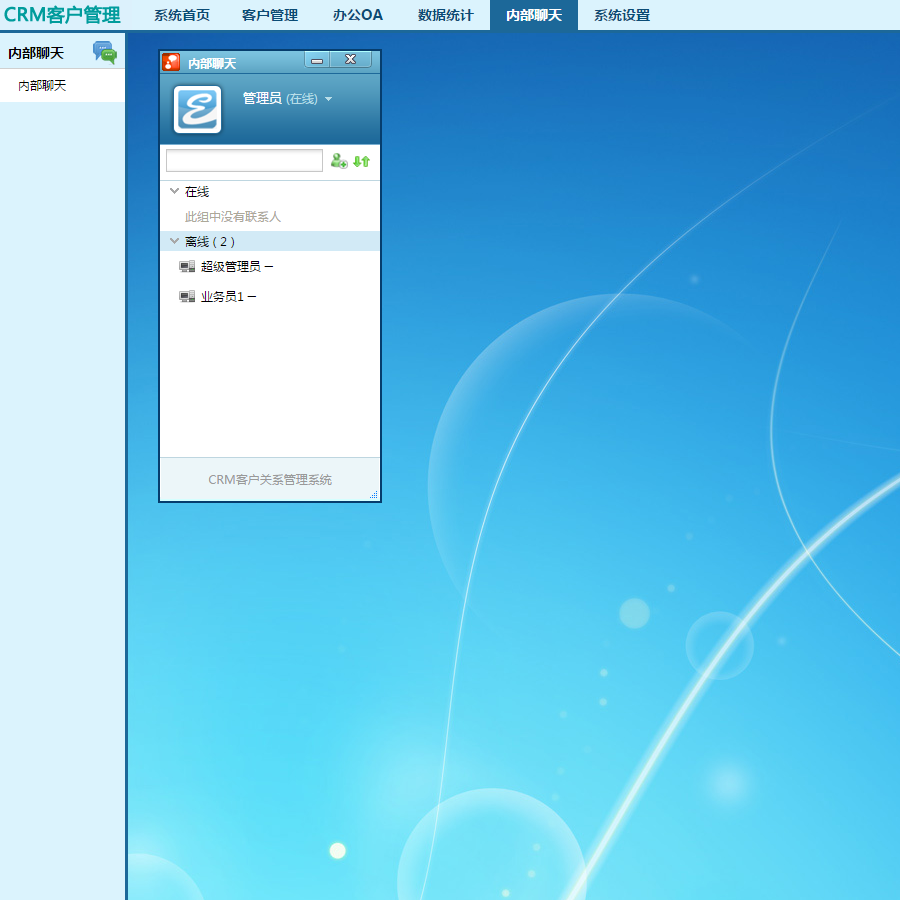Click the 此组中没有联系人 text
The image size is (900, 900).
(x=232, y=217)
